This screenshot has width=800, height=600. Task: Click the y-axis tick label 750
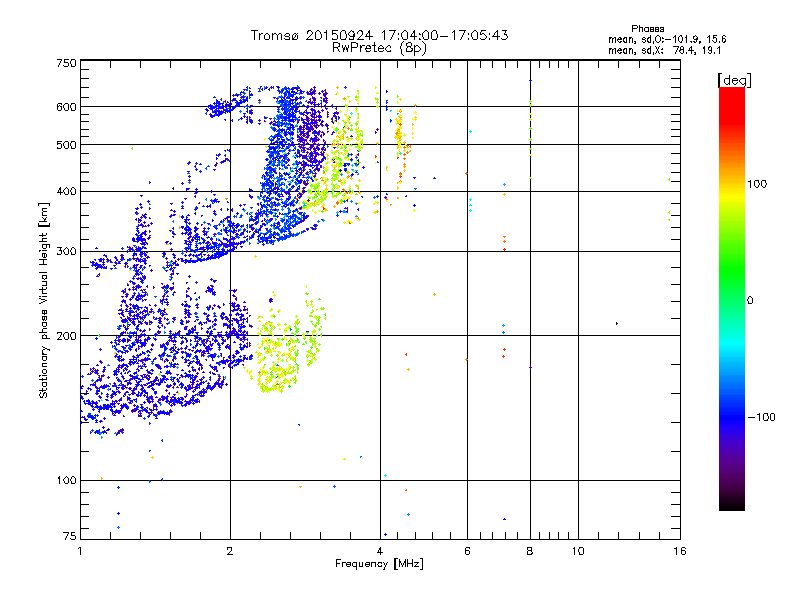click(66, 63)
